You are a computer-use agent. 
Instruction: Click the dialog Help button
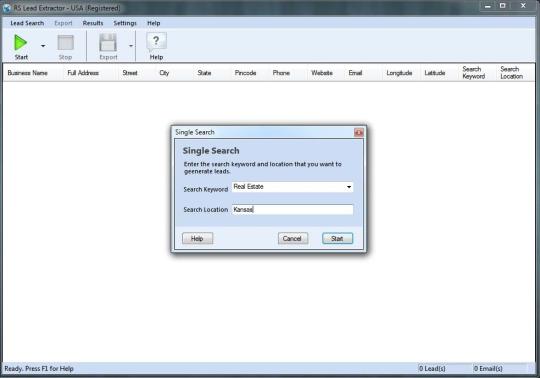[x=197, y=239]
